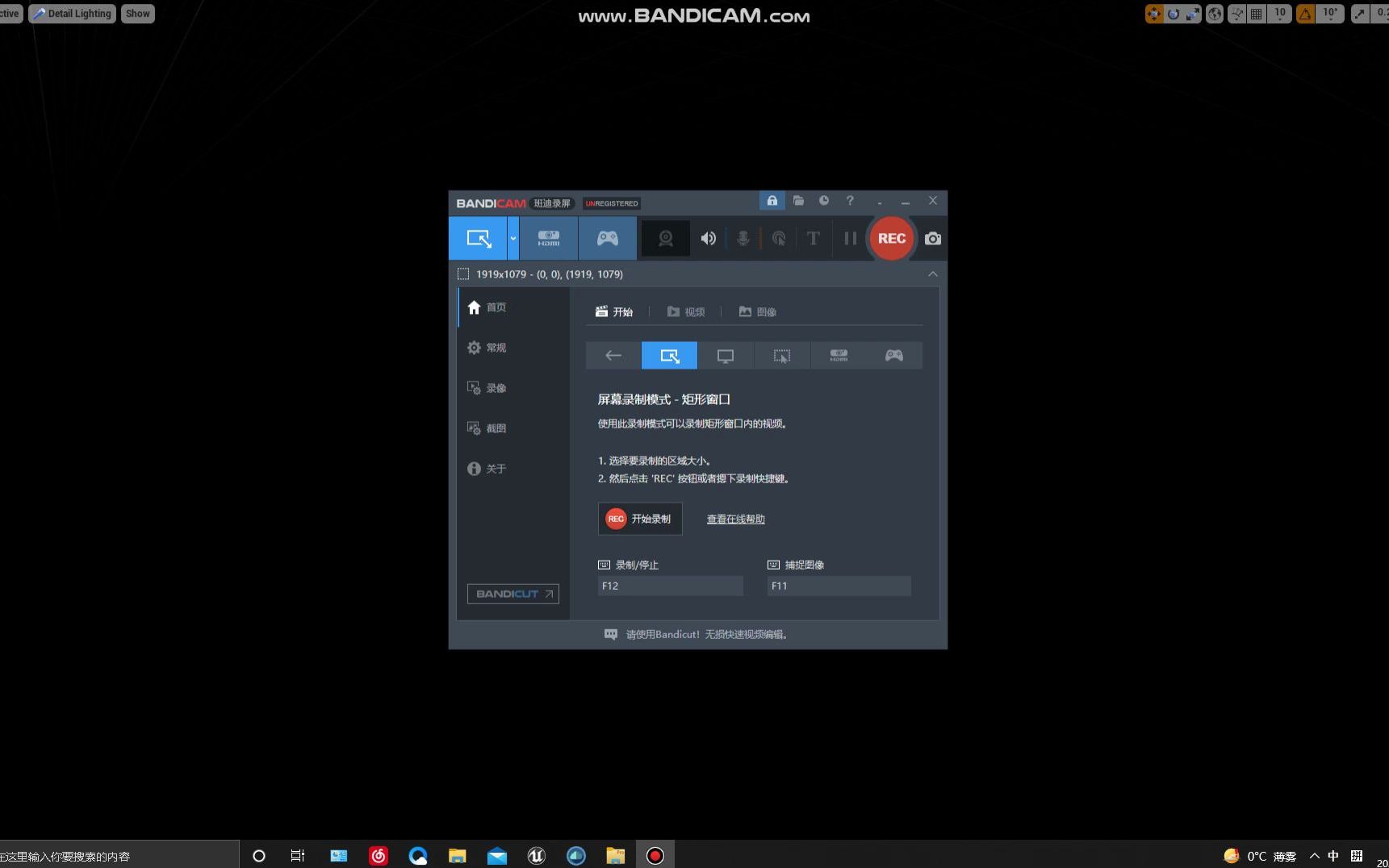Toggle the text overlay T icon
This screenshot has width=1389, height=868.
pos(813,238)
